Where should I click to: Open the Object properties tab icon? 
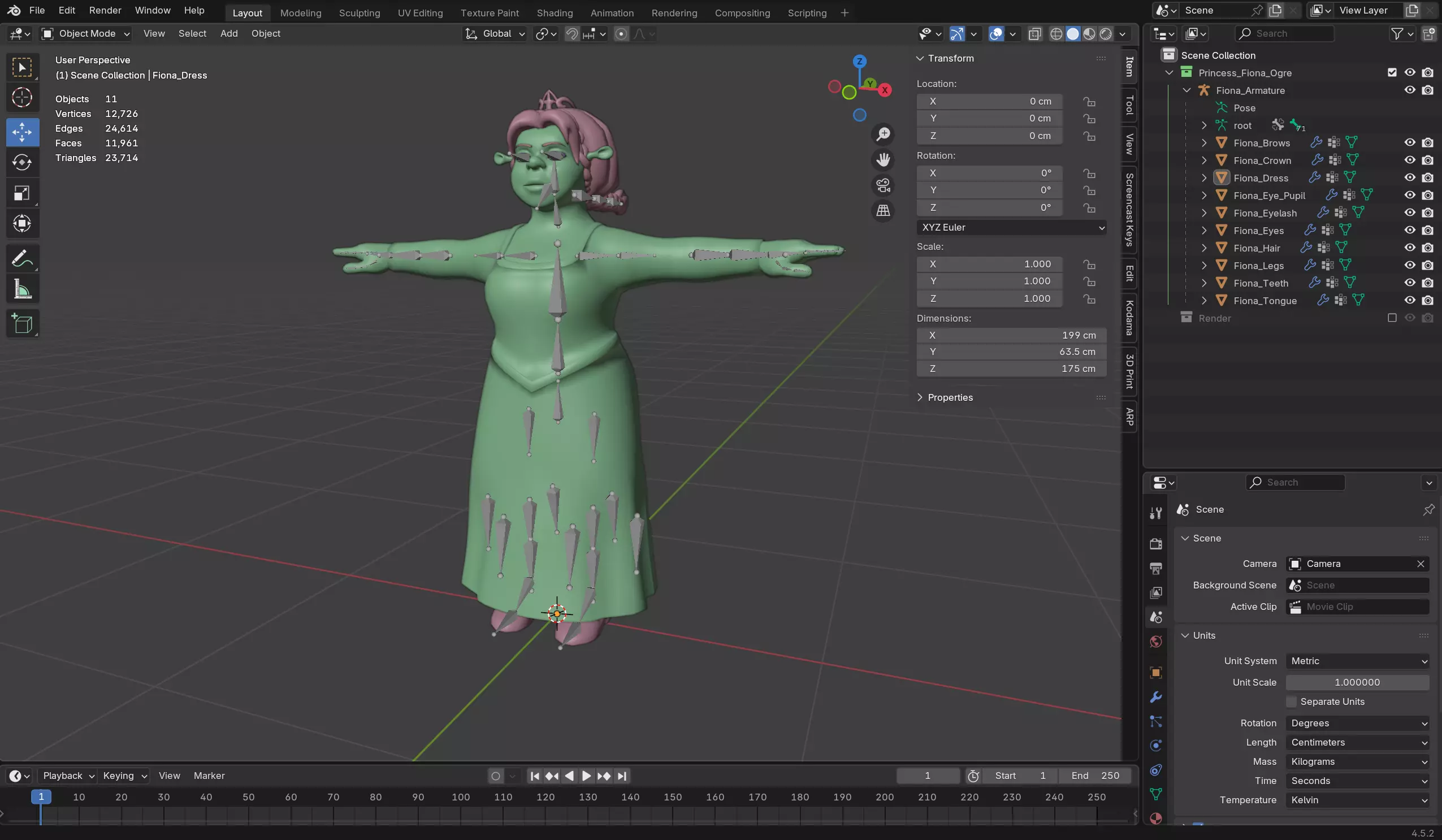(x=1156, y=673)
